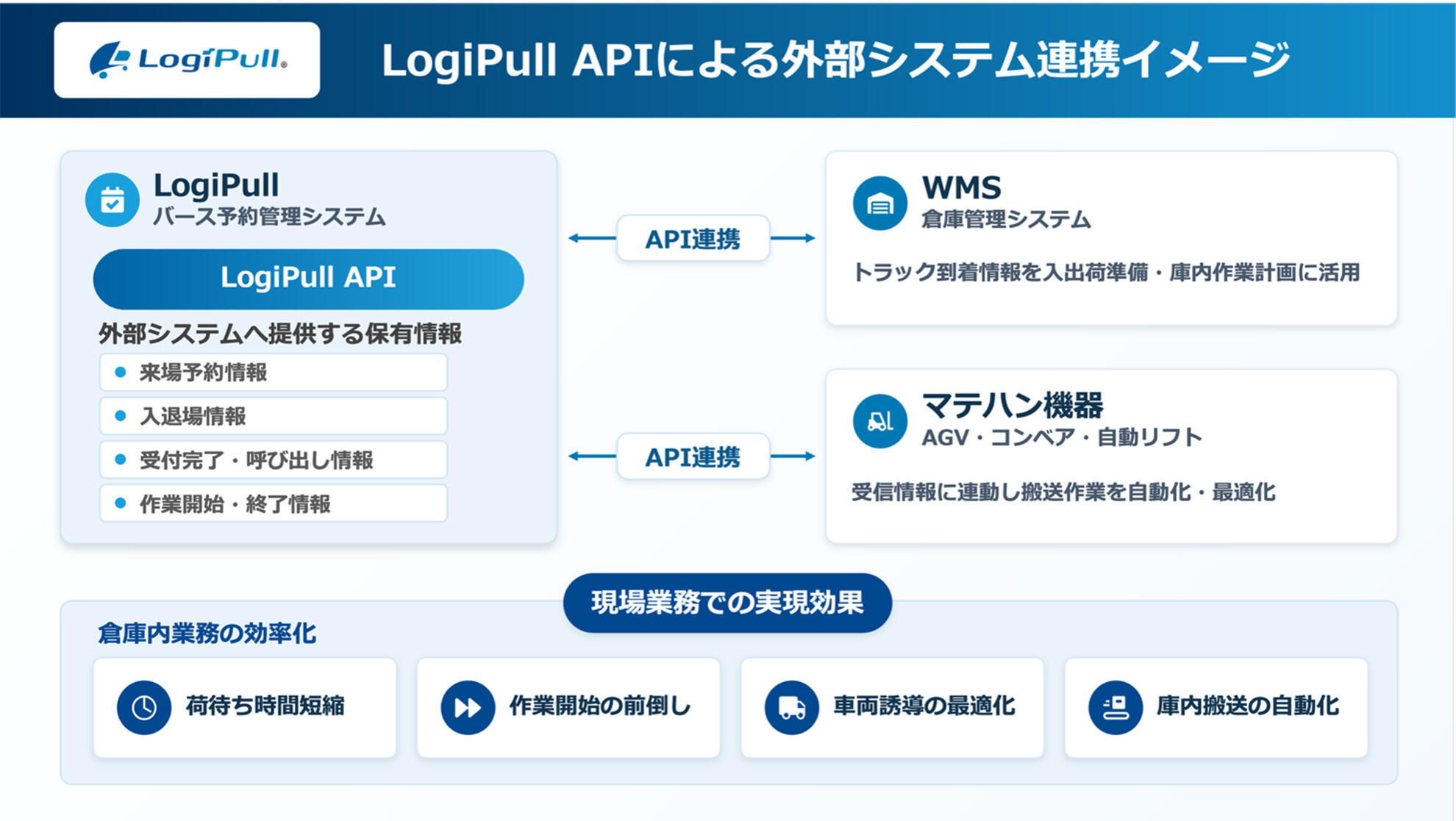1456x821 pixels.
Task: Click the API連携 label beside マテハン機器
Action: point(693,456)
